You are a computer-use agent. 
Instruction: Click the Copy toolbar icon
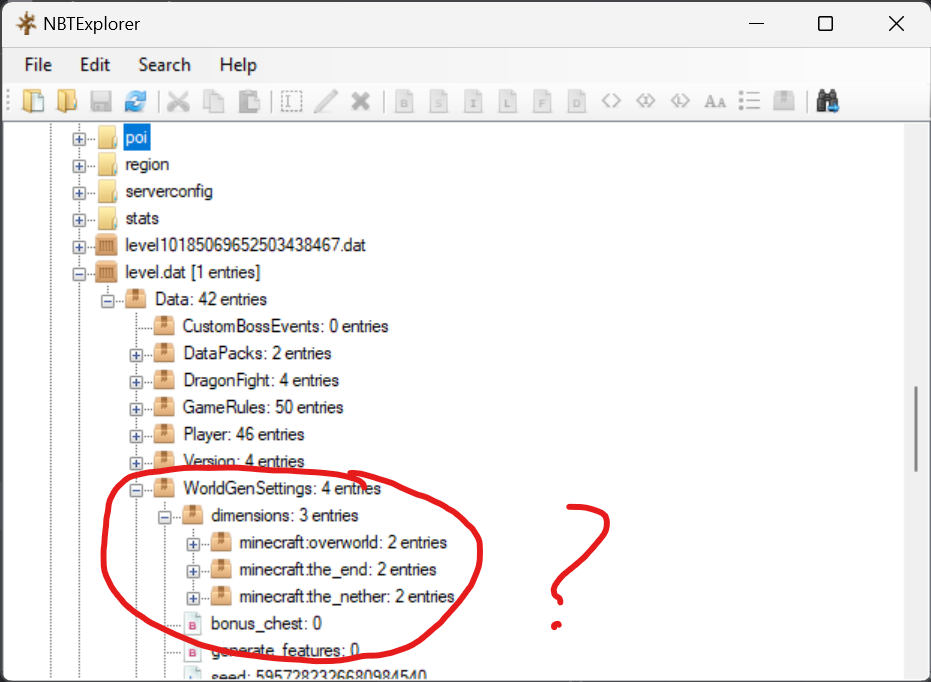pyautogui.click(x=213, y=101)
